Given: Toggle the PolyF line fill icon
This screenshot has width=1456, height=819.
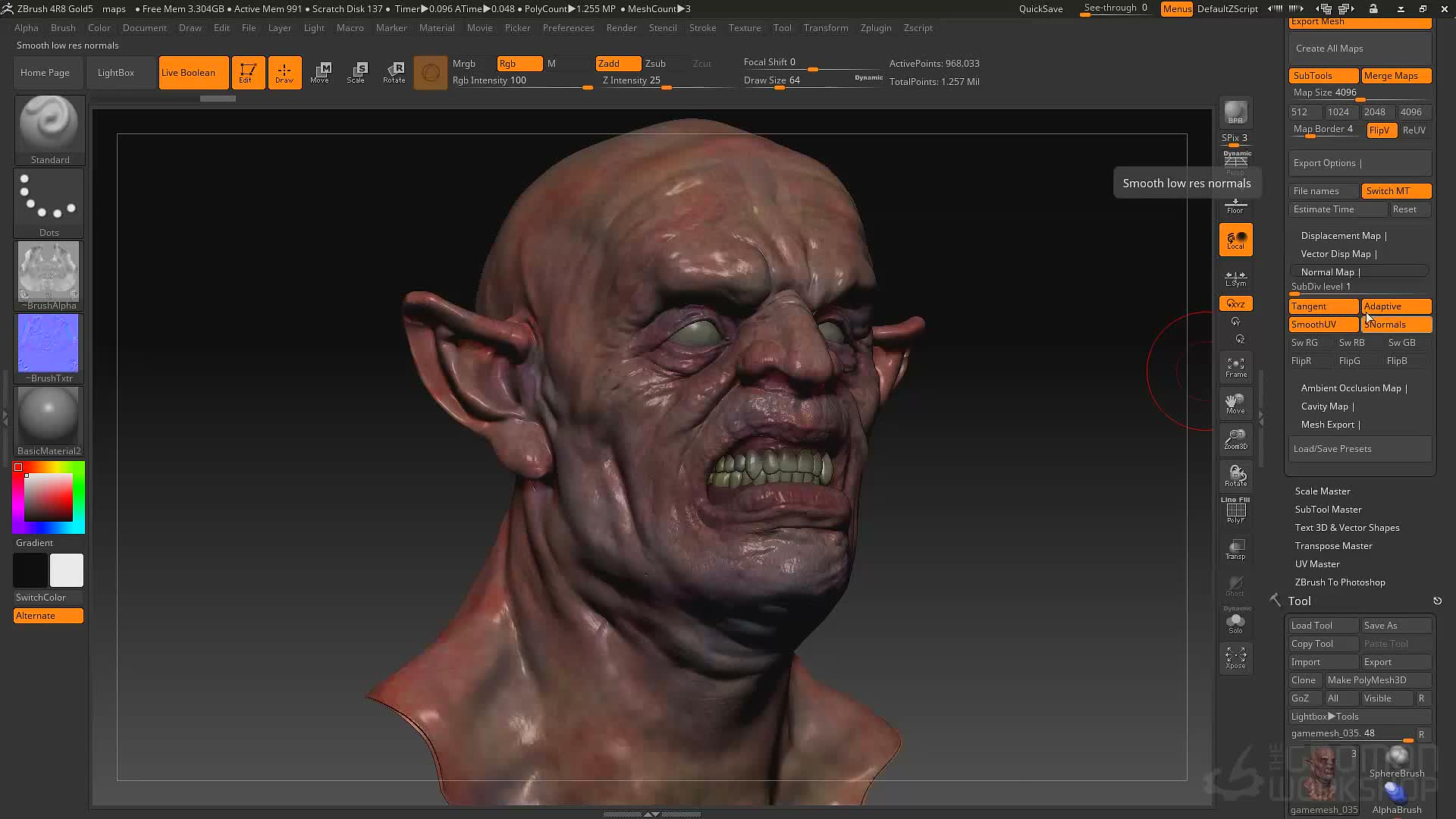Looking at the screenshot, I should pos(1235,510).
